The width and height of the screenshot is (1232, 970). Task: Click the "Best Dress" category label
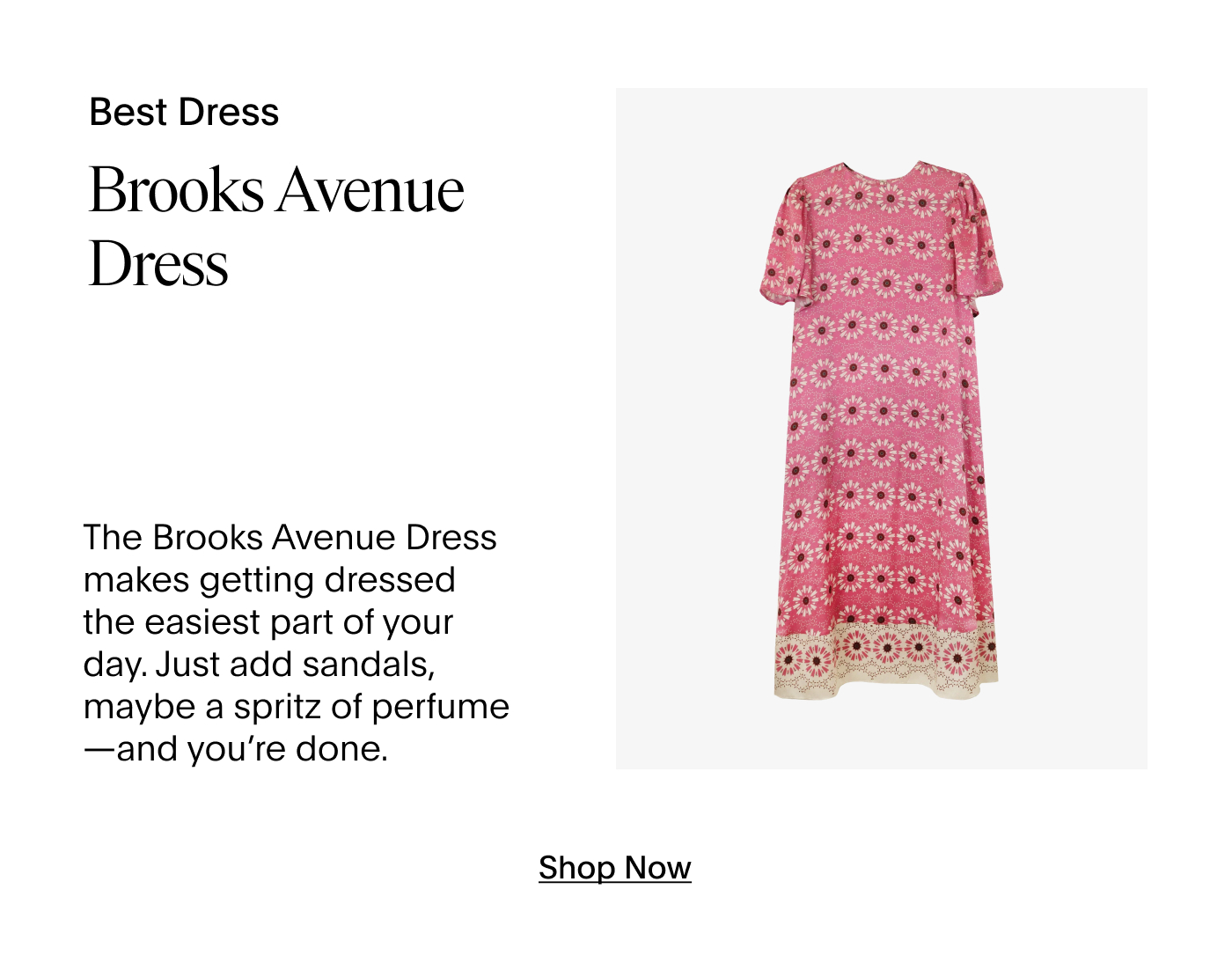[184, 113]
